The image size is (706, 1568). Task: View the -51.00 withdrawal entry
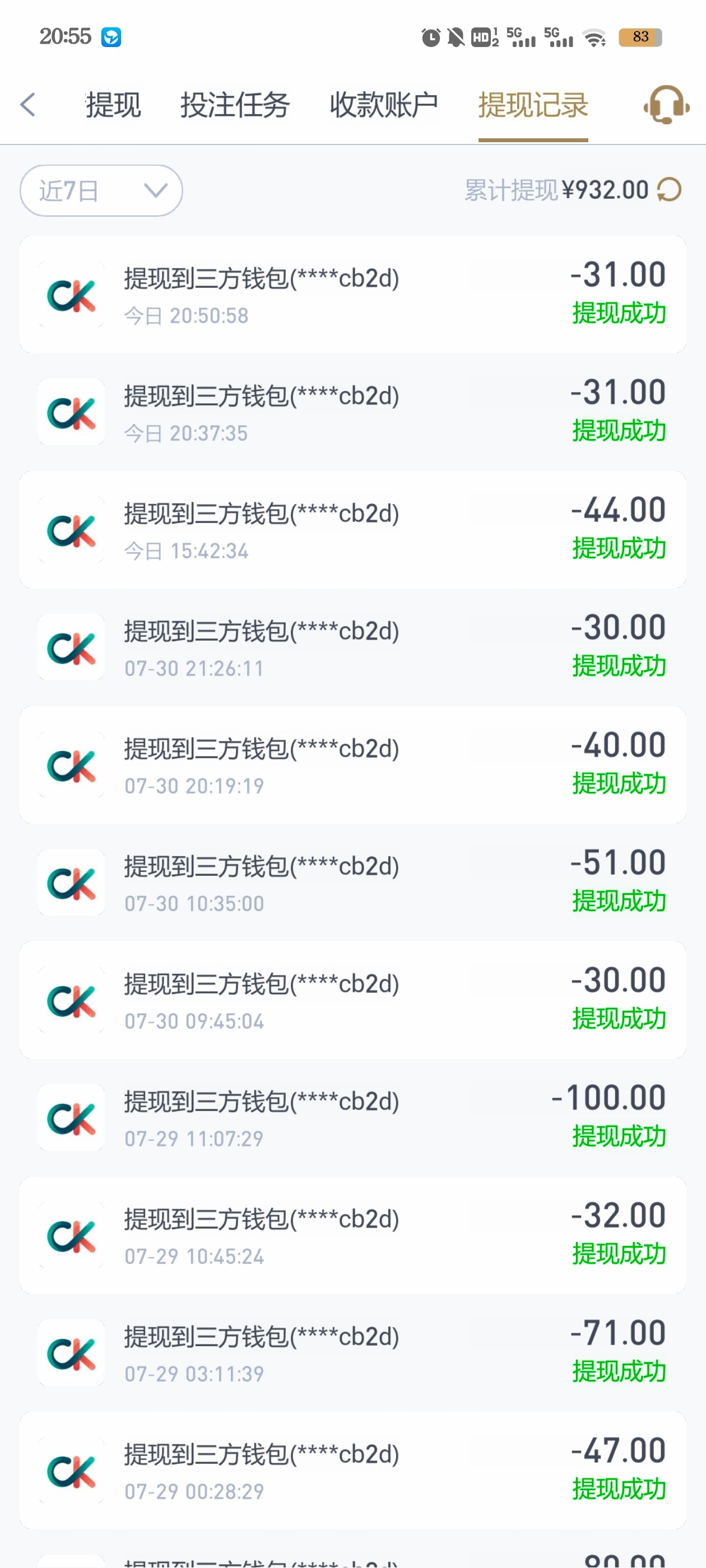pos(352,883)
